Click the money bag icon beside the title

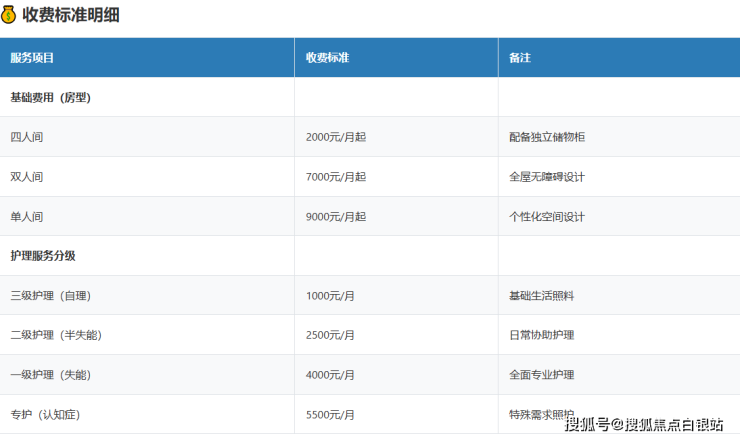(x=9, y=15)
